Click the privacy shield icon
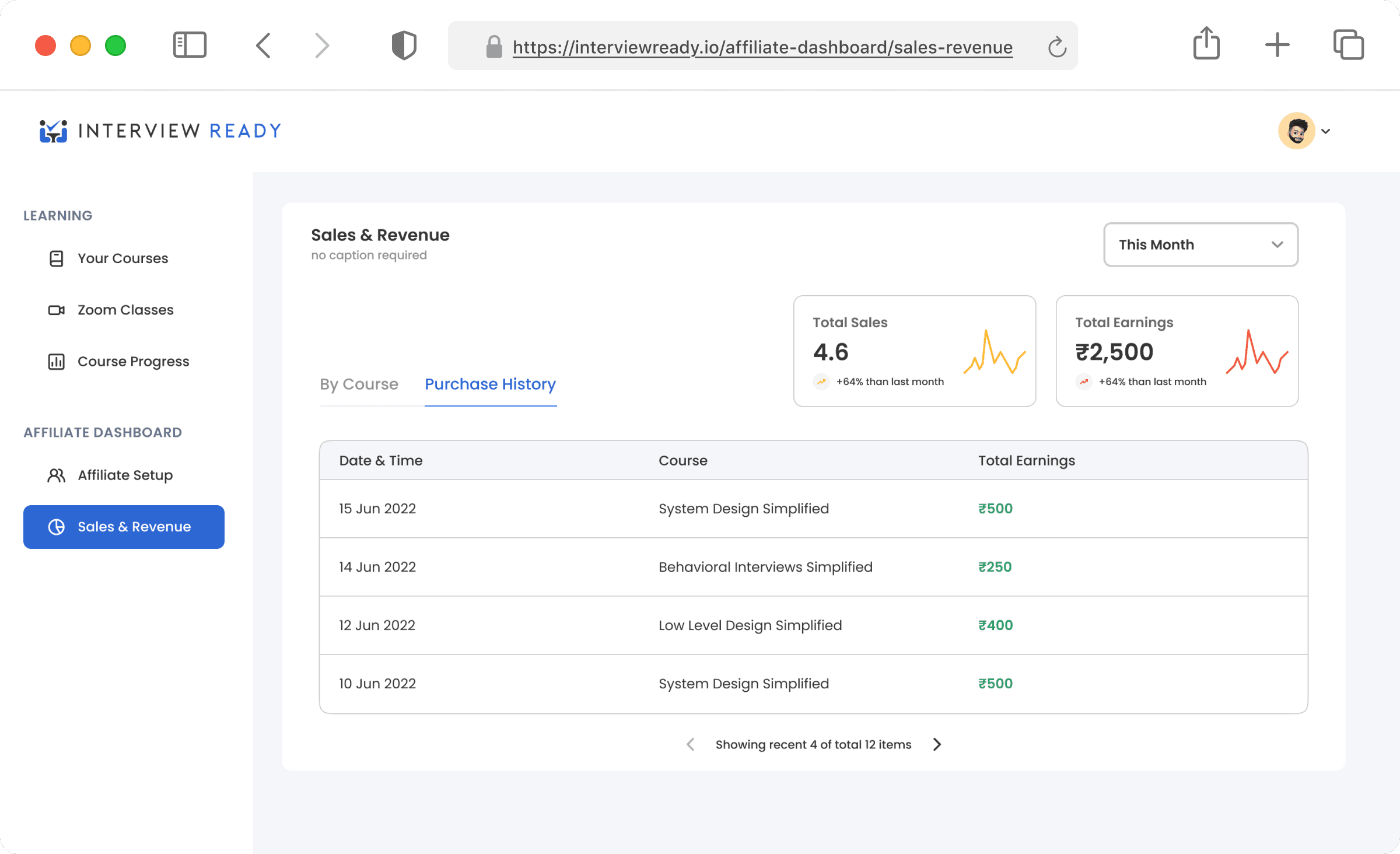1400x854 pixels. (x=404, y=45)
